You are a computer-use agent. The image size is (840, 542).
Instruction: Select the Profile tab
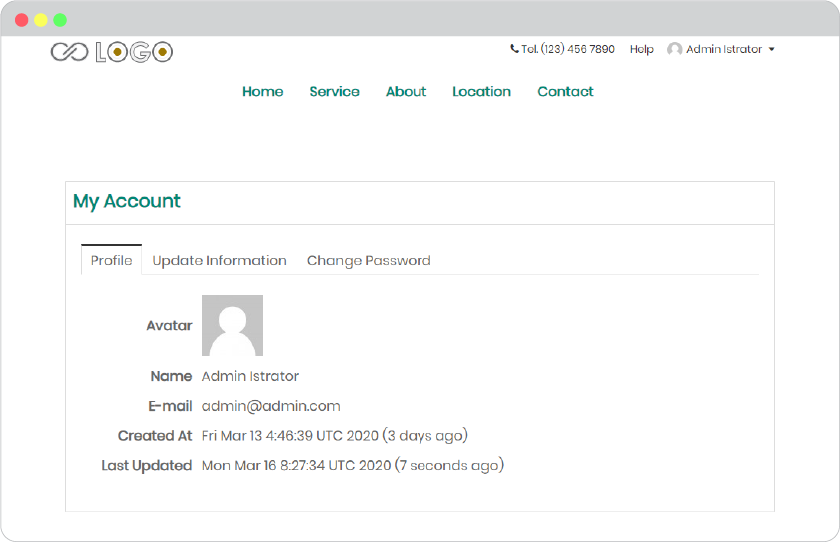(x=111, y=260)
